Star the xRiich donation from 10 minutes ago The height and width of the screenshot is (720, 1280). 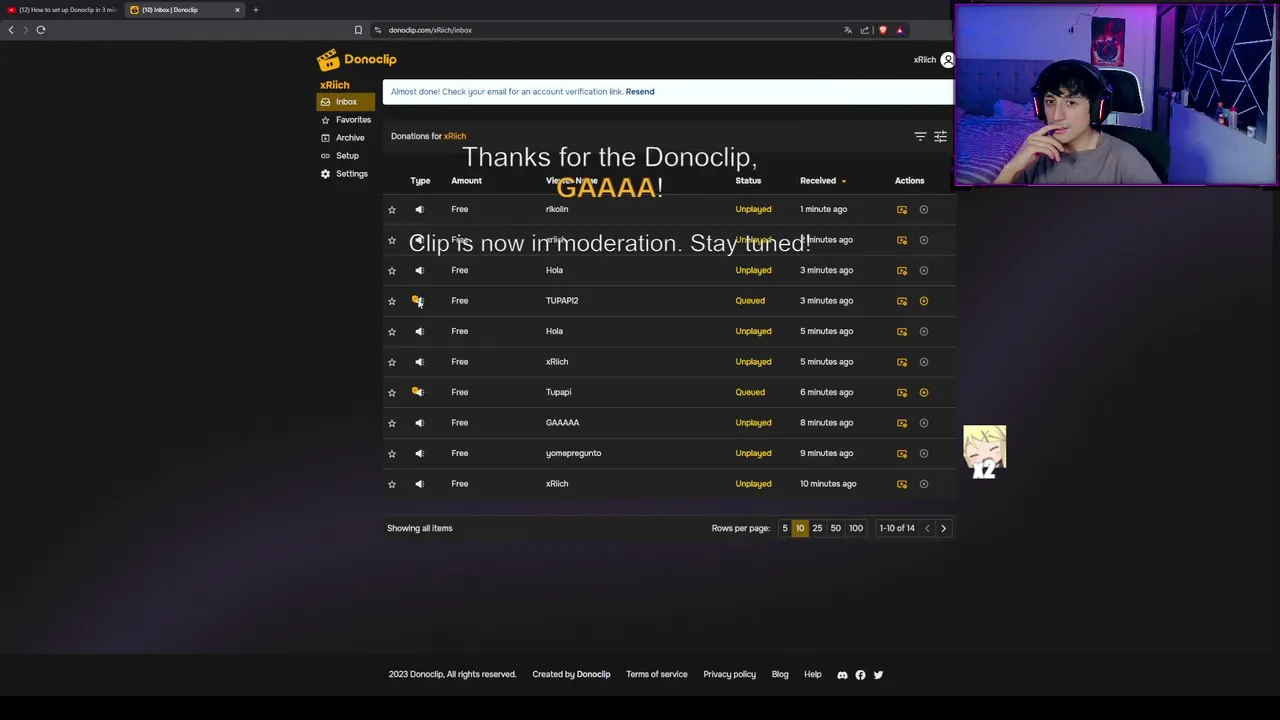point(392,484)
